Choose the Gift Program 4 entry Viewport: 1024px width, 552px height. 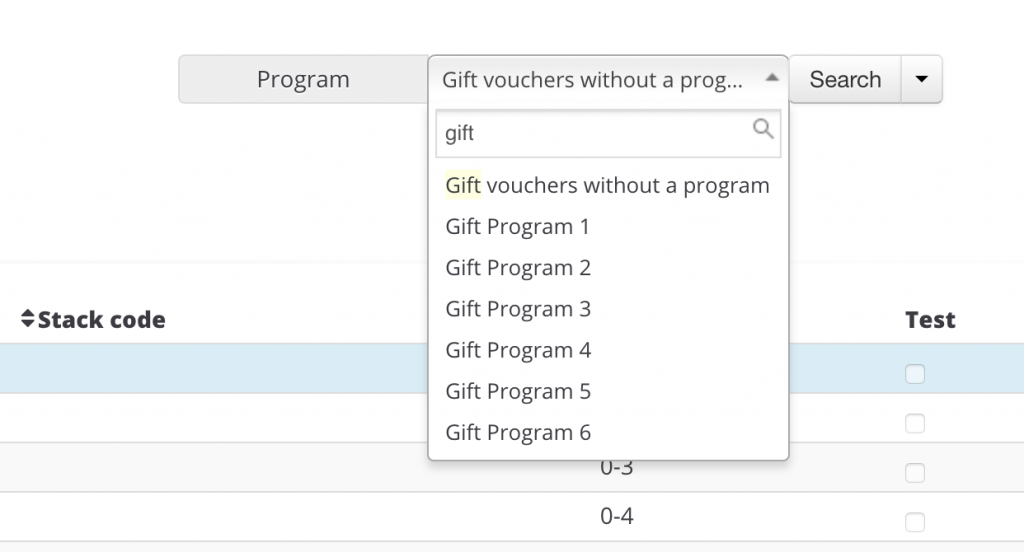tap(518, 350)
